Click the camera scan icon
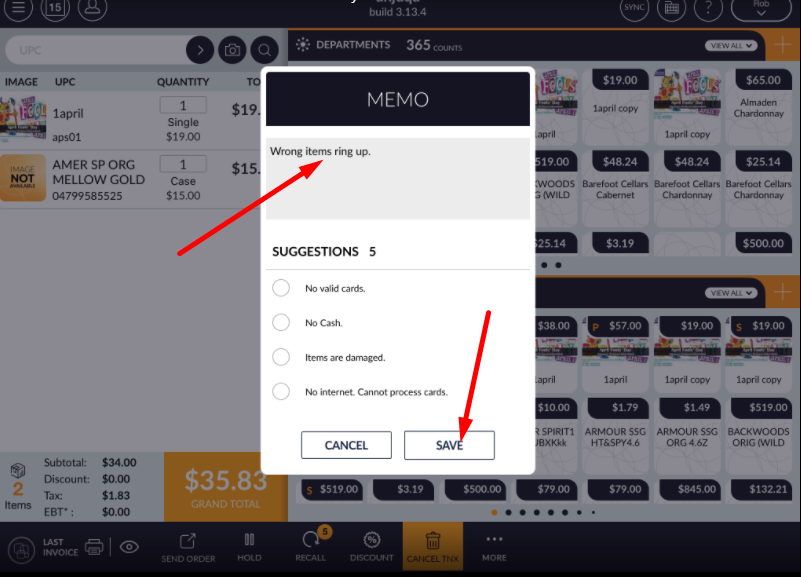This screenshot has width=801, height=577. coord(232,50)
